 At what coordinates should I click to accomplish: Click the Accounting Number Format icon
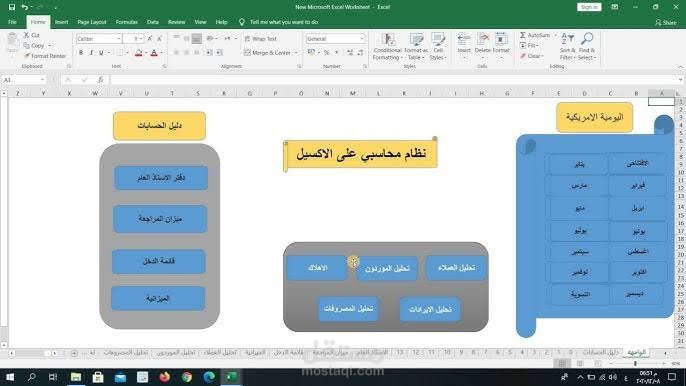click(x=312, y=53)
